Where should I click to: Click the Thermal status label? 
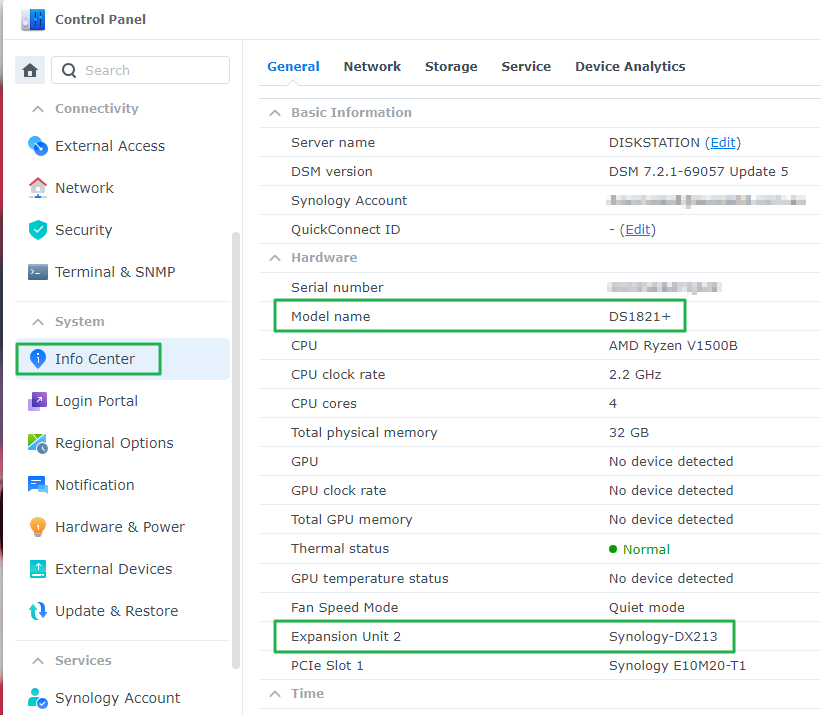point(340,549)
